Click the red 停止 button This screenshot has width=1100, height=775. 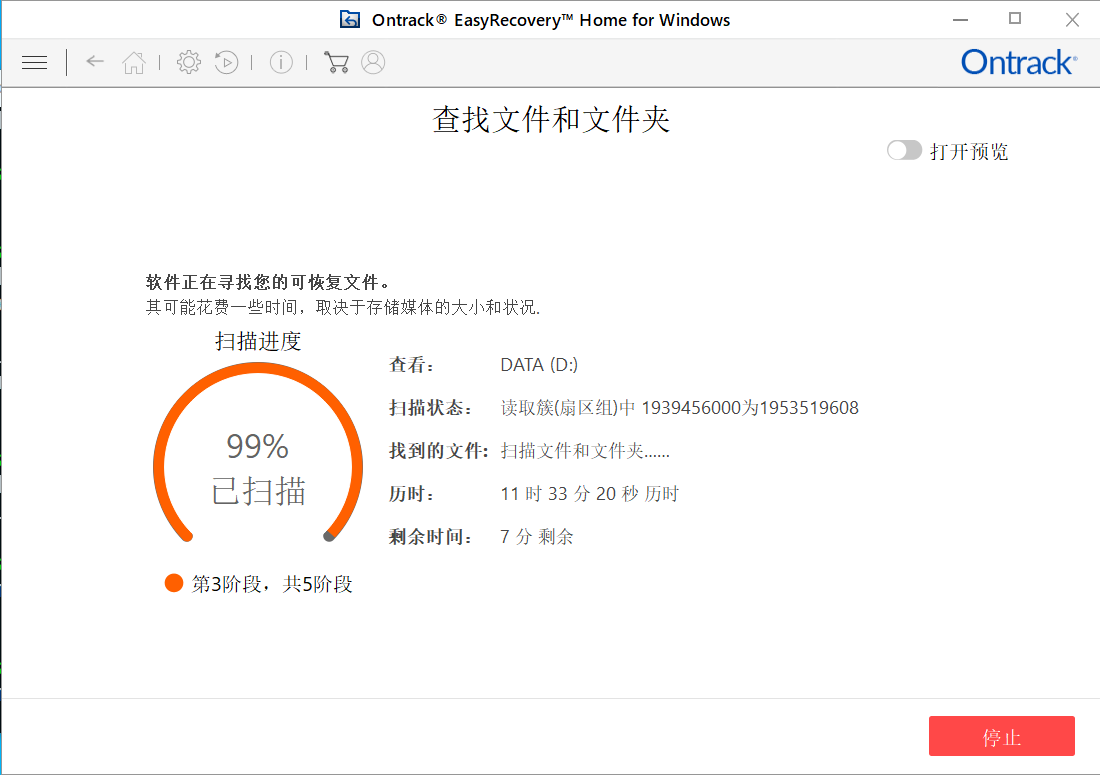pyautogui.click(x=1001, y=736)
